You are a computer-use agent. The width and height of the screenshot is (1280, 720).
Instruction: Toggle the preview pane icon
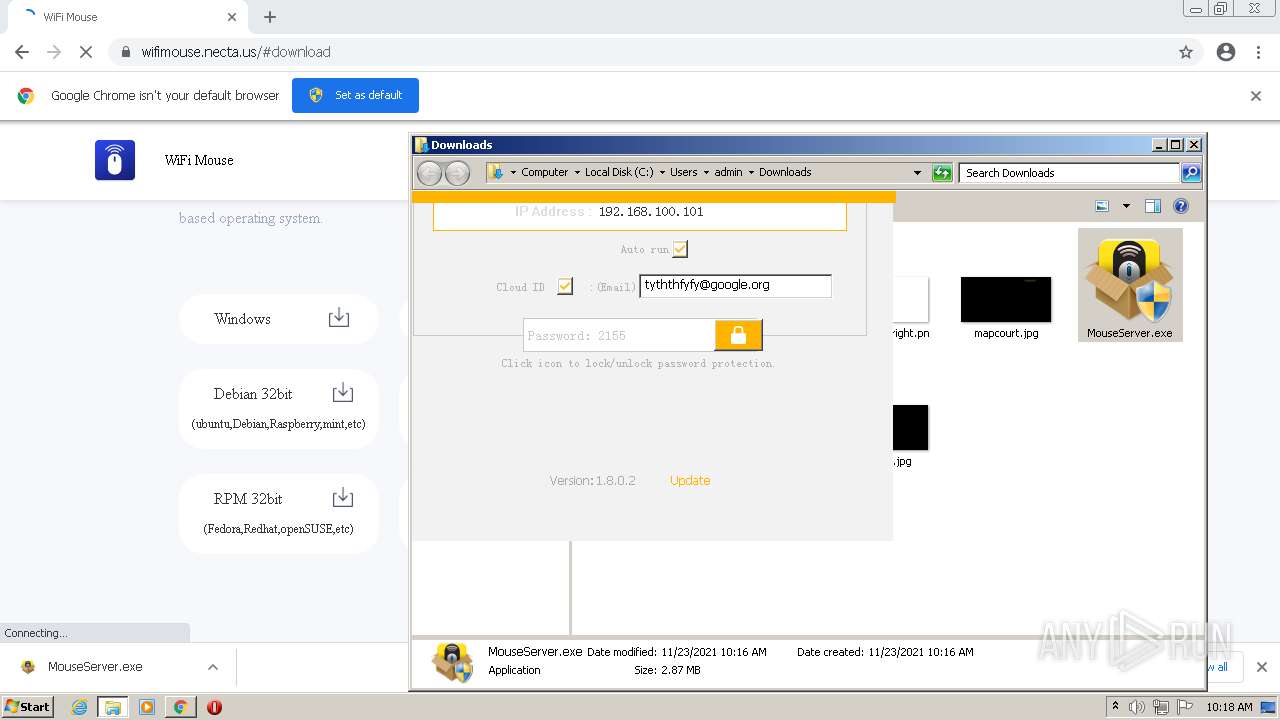(x=1153, y=206)
